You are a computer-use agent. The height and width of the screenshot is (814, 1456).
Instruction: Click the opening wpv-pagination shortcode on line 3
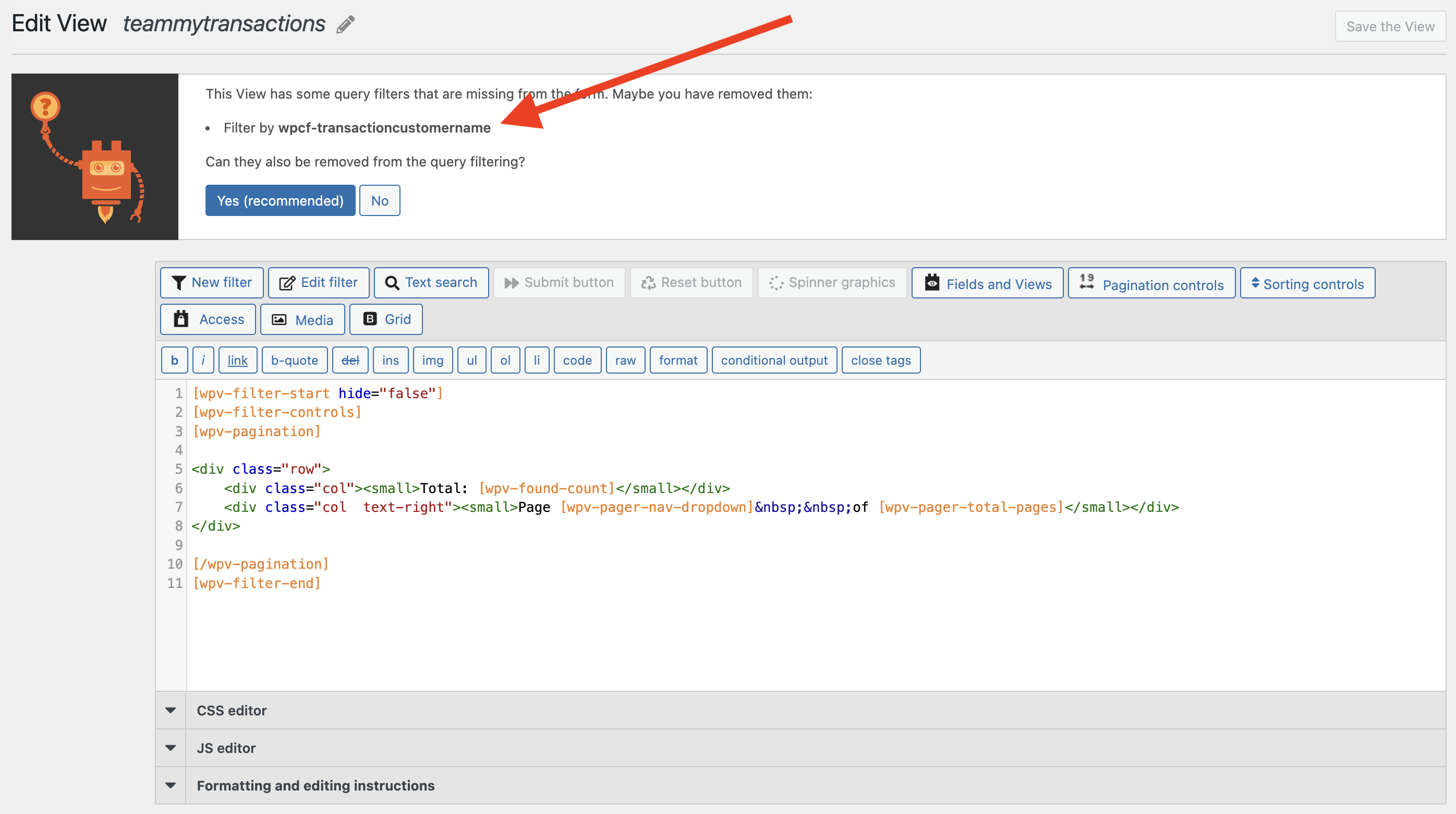257,431
